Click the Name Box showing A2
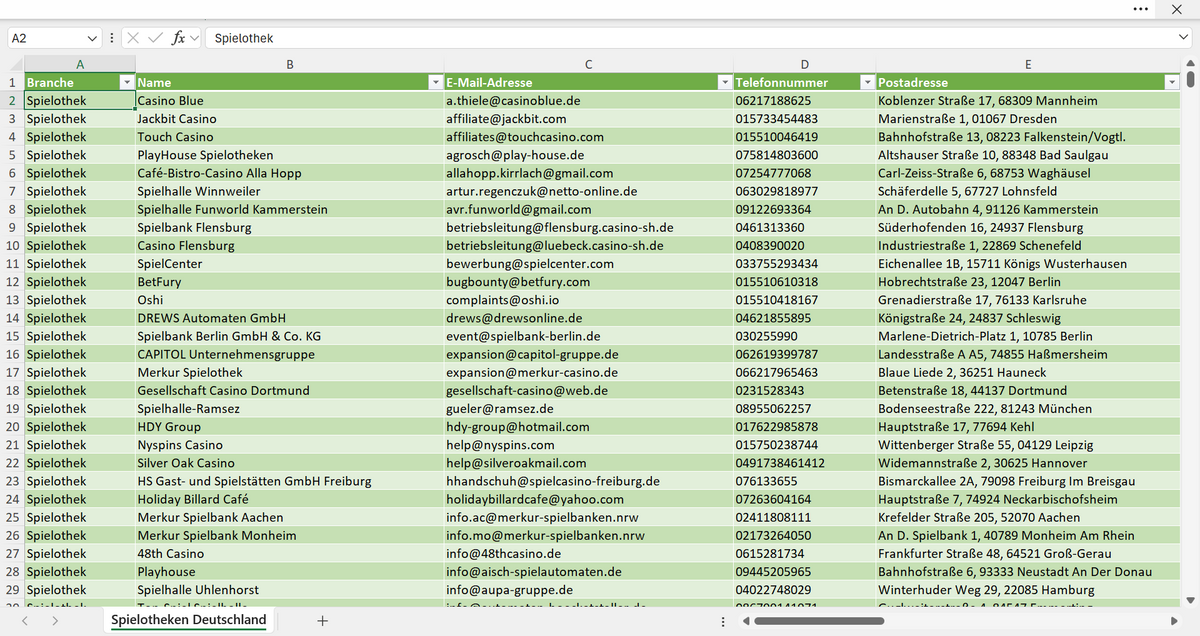The width and height of the screenshot is (1200, 636). pos(45,38)
